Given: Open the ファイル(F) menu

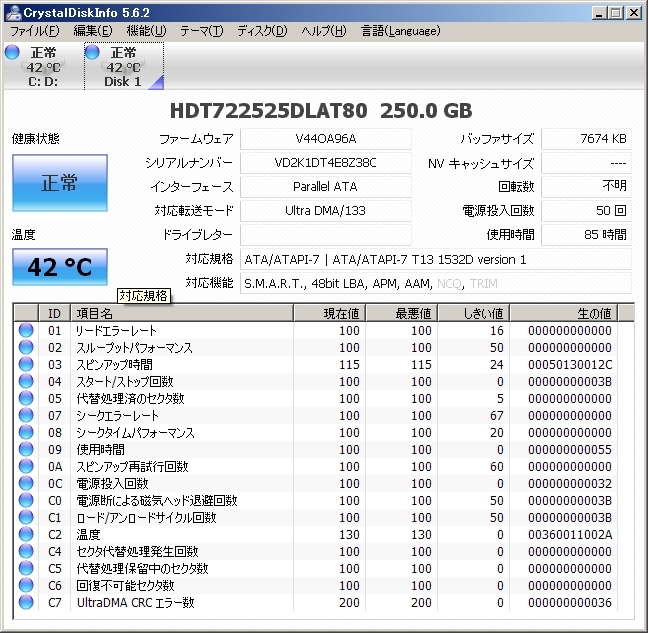Looking at the screenshot, I should click(33, 31).
